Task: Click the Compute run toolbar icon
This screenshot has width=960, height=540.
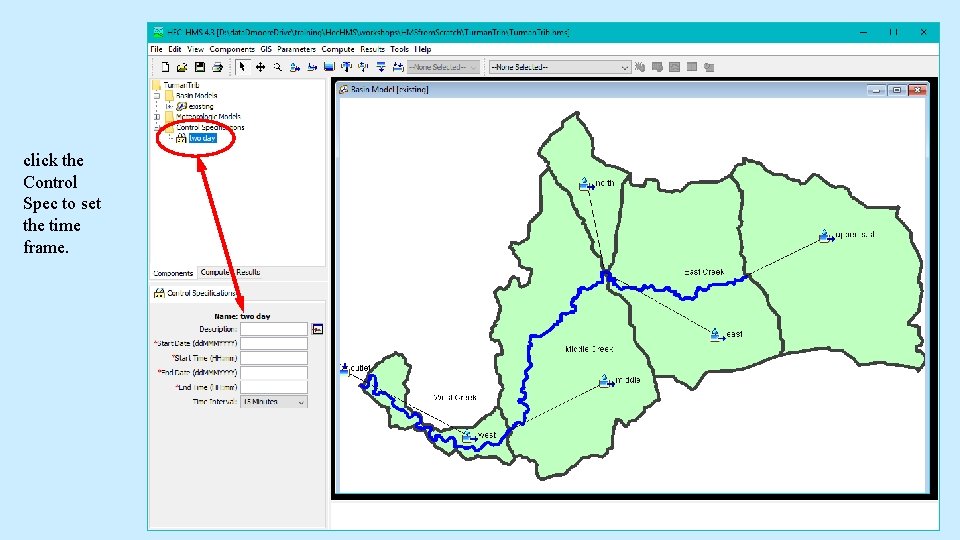Action: coord(640,67)
